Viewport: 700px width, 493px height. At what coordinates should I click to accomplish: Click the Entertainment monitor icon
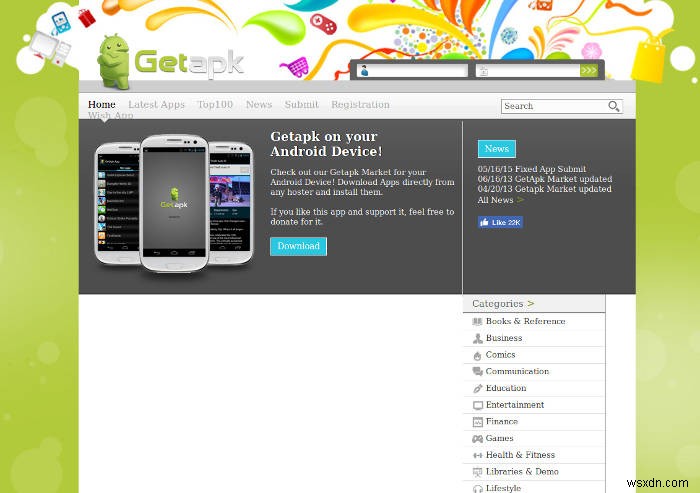point(478,405)
